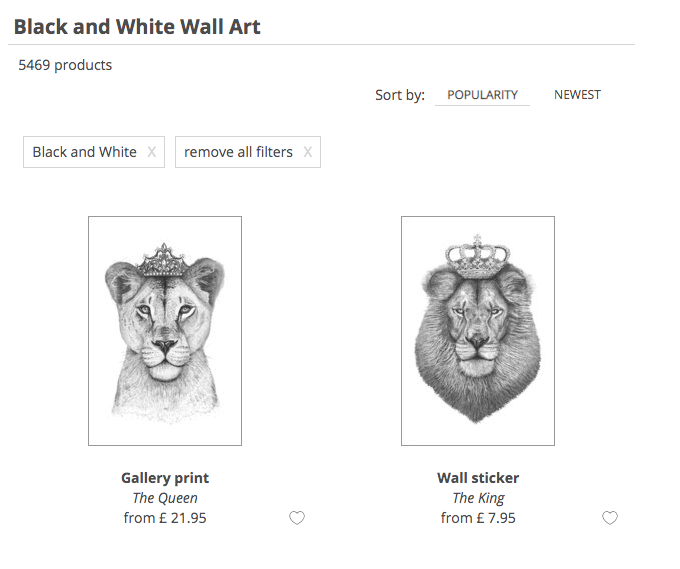The height and width of the screenshot is (569, 680).
Task: Click the crown on The King artwork
Action: click(477, 257)
